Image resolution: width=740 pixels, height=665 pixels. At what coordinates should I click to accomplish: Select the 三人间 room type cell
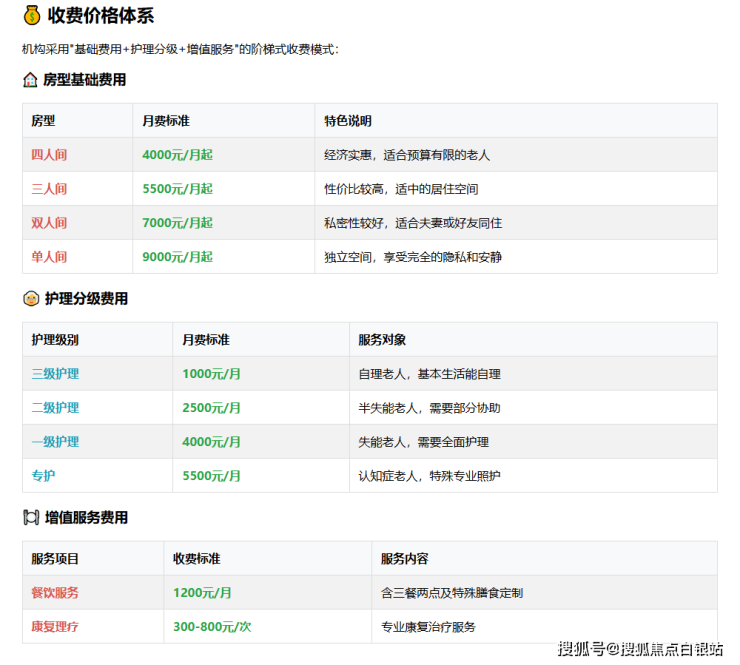49,189
